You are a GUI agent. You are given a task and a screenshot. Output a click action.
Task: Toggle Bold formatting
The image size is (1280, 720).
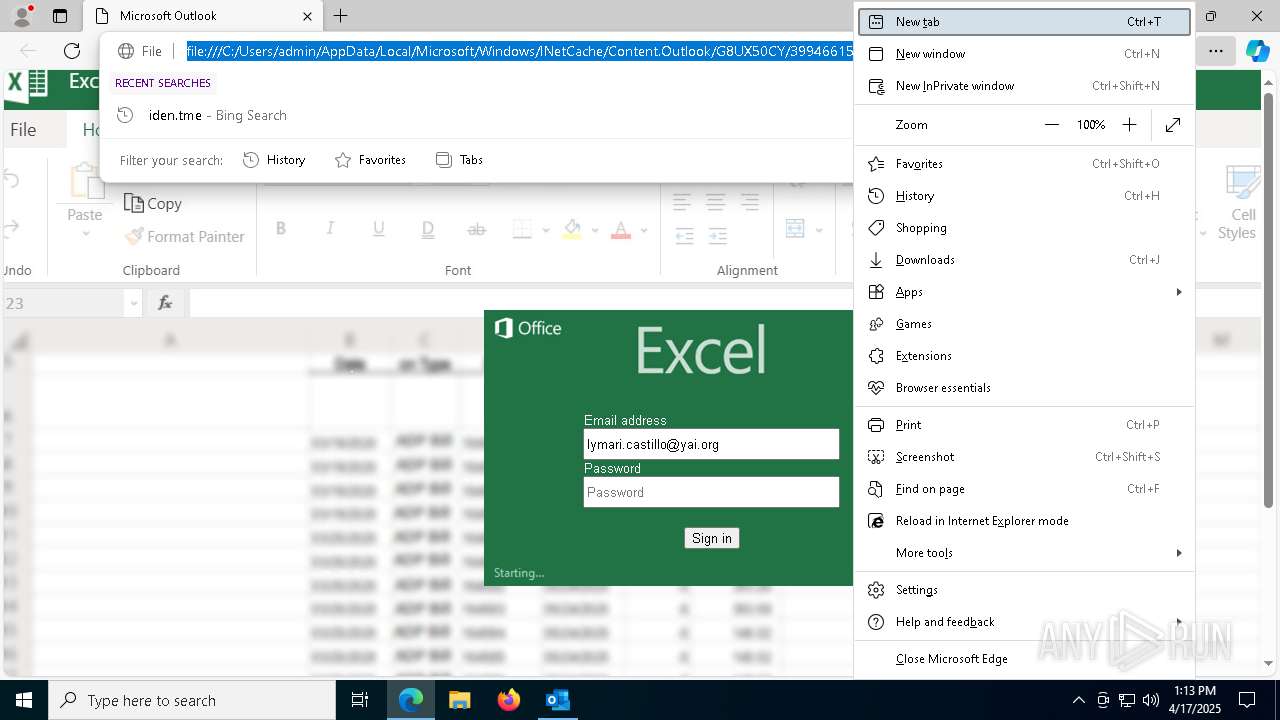point(281,230)
